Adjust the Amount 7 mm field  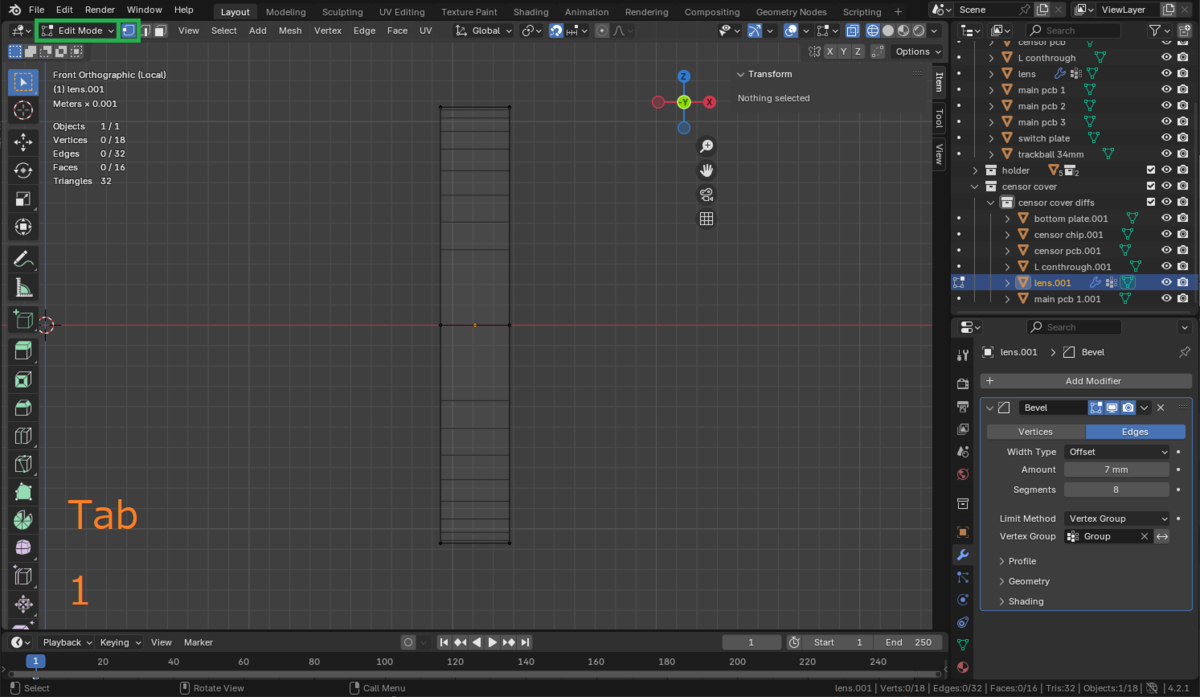tap(1117, 470)
